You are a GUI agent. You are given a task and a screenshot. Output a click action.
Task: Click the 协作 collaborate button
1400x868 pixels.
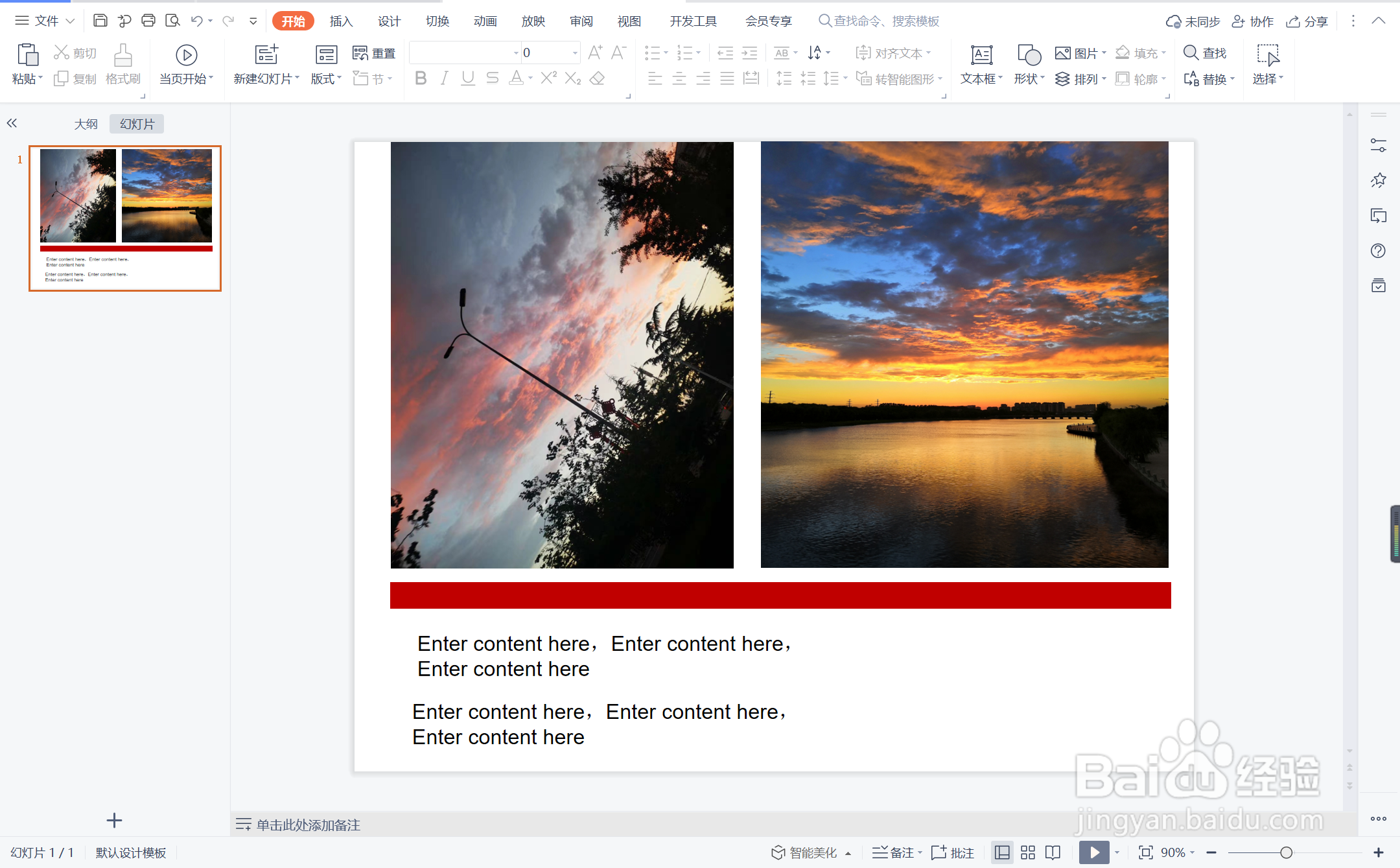coord(1253,21)
